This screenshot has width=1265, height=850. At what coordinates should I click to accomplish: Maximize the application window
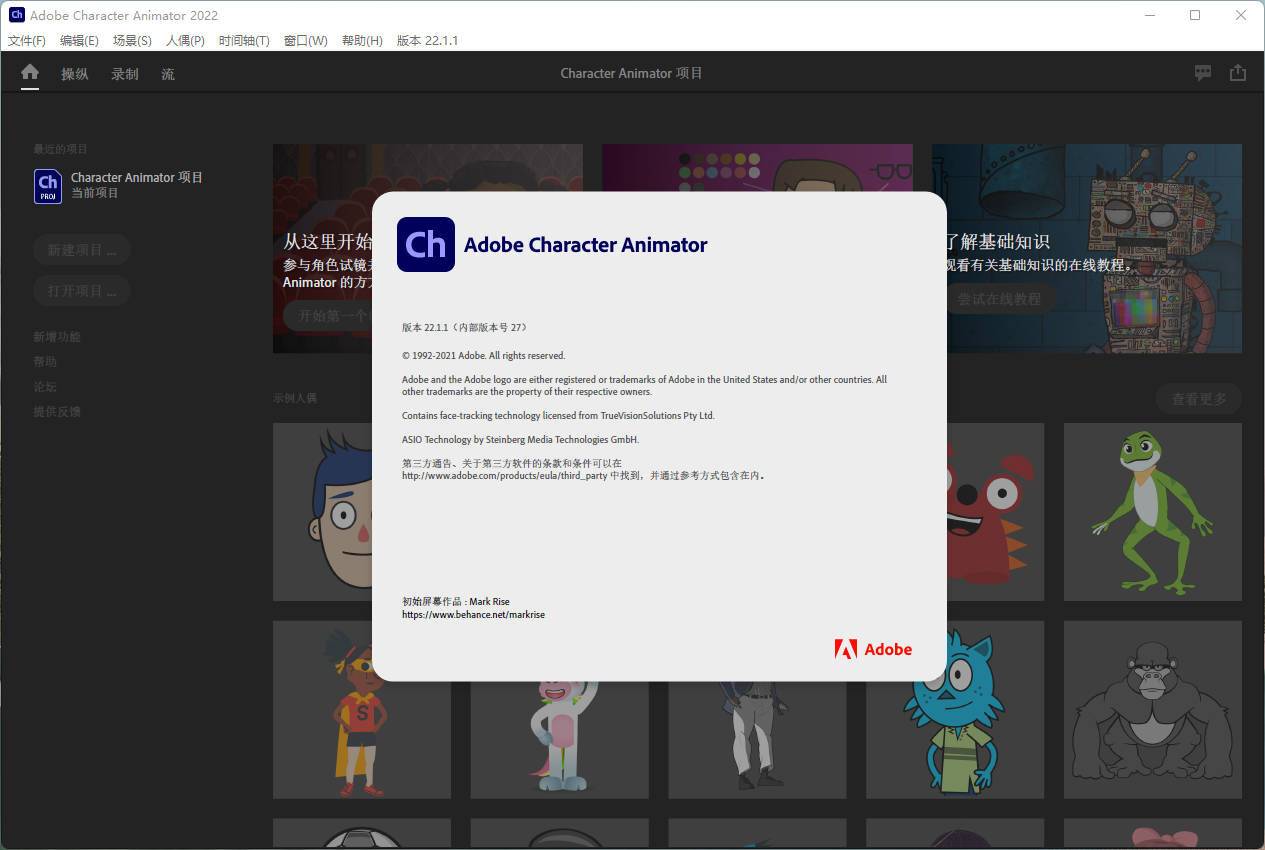(x=1195, y=15)
